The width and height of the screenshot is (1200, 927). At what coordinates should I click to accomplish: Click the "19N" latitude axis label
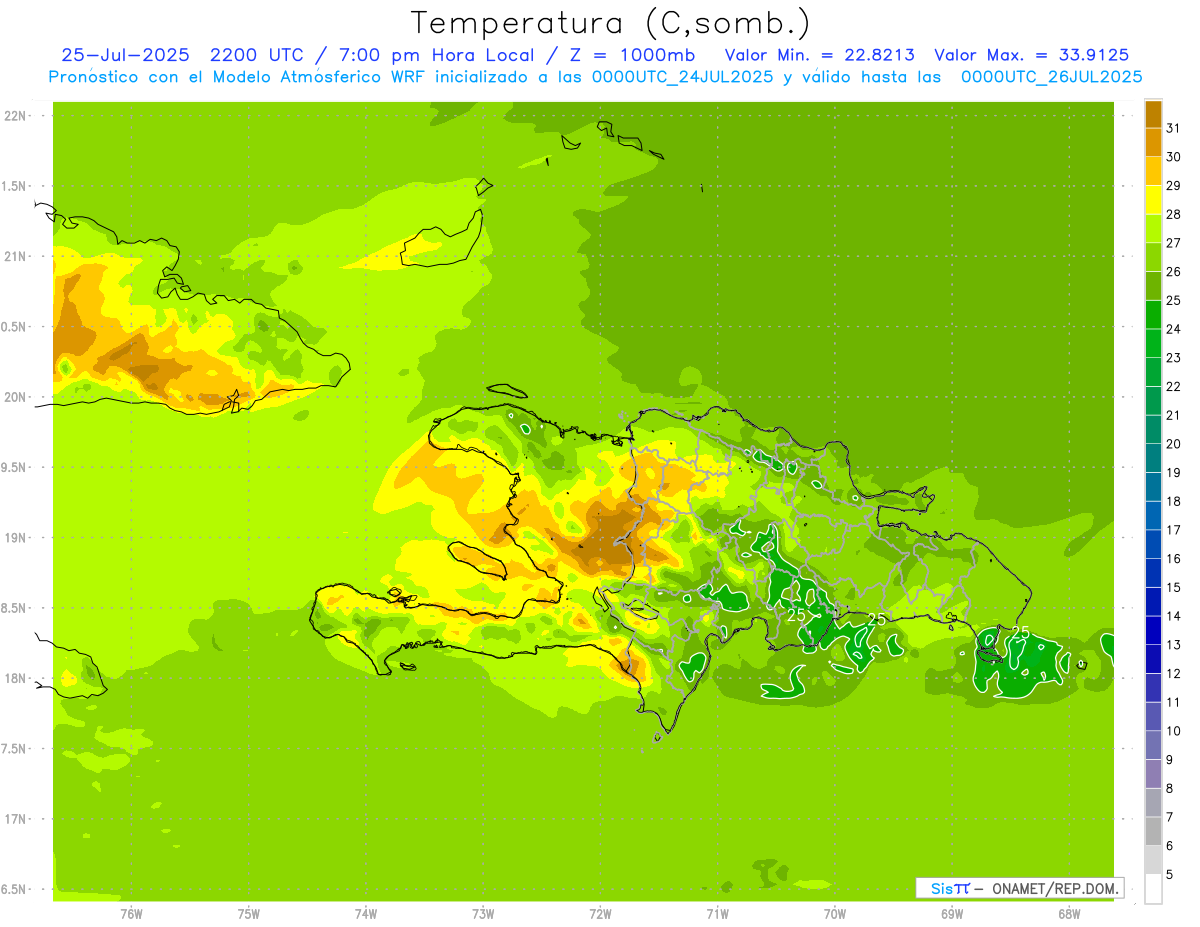point(15,538)
